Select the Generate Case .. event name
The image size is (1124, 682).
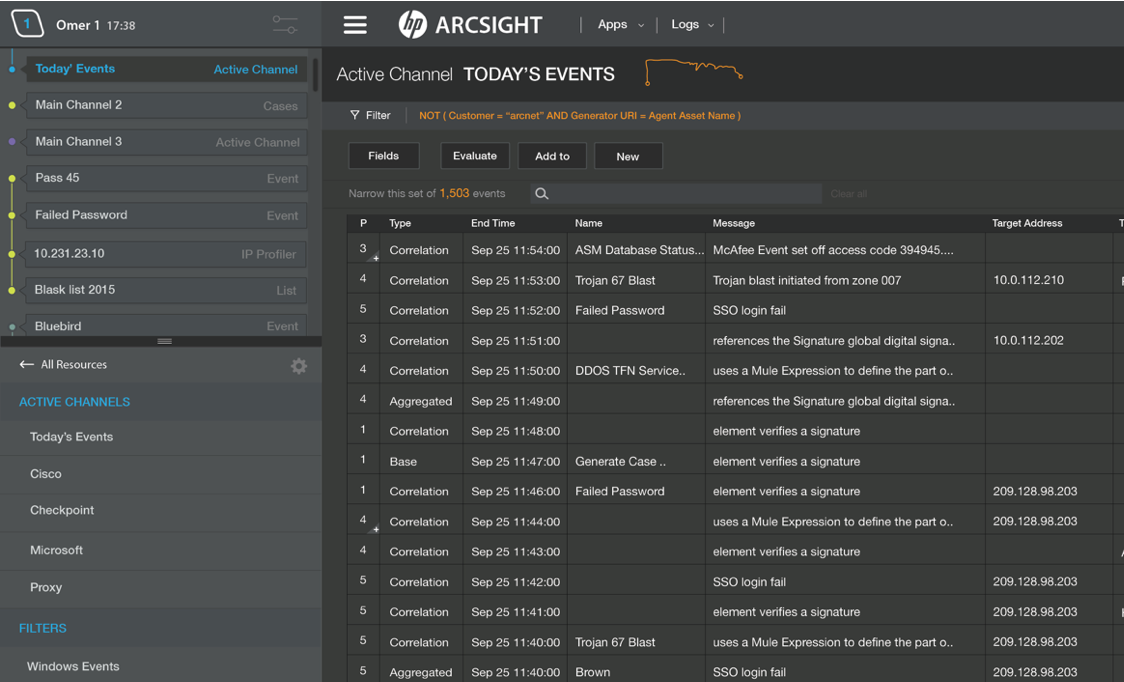tap(620, 461)
